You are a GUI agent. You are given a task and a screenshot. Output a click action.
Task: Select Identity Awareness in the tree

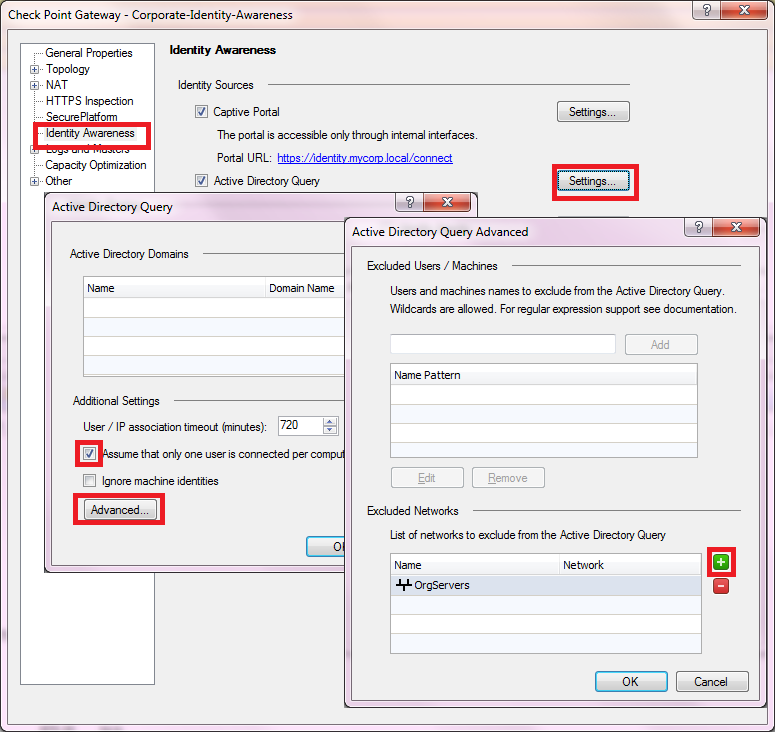coord(90,133)
